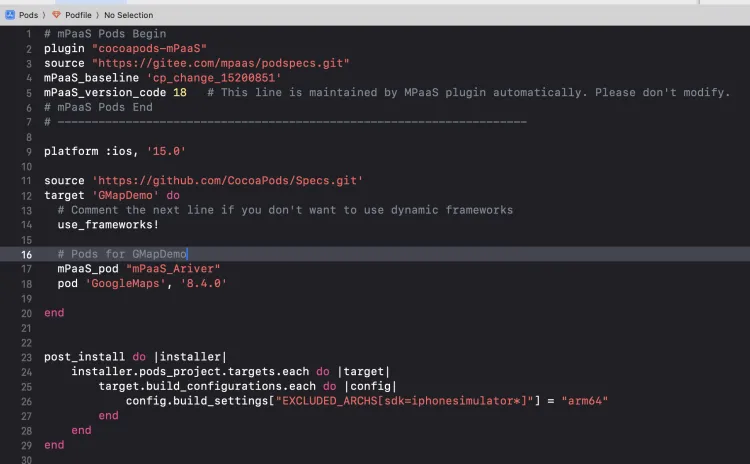750x464 pixels.
Task: Click the string "cocoapods-mPaaS"
Action: point(149,48)
